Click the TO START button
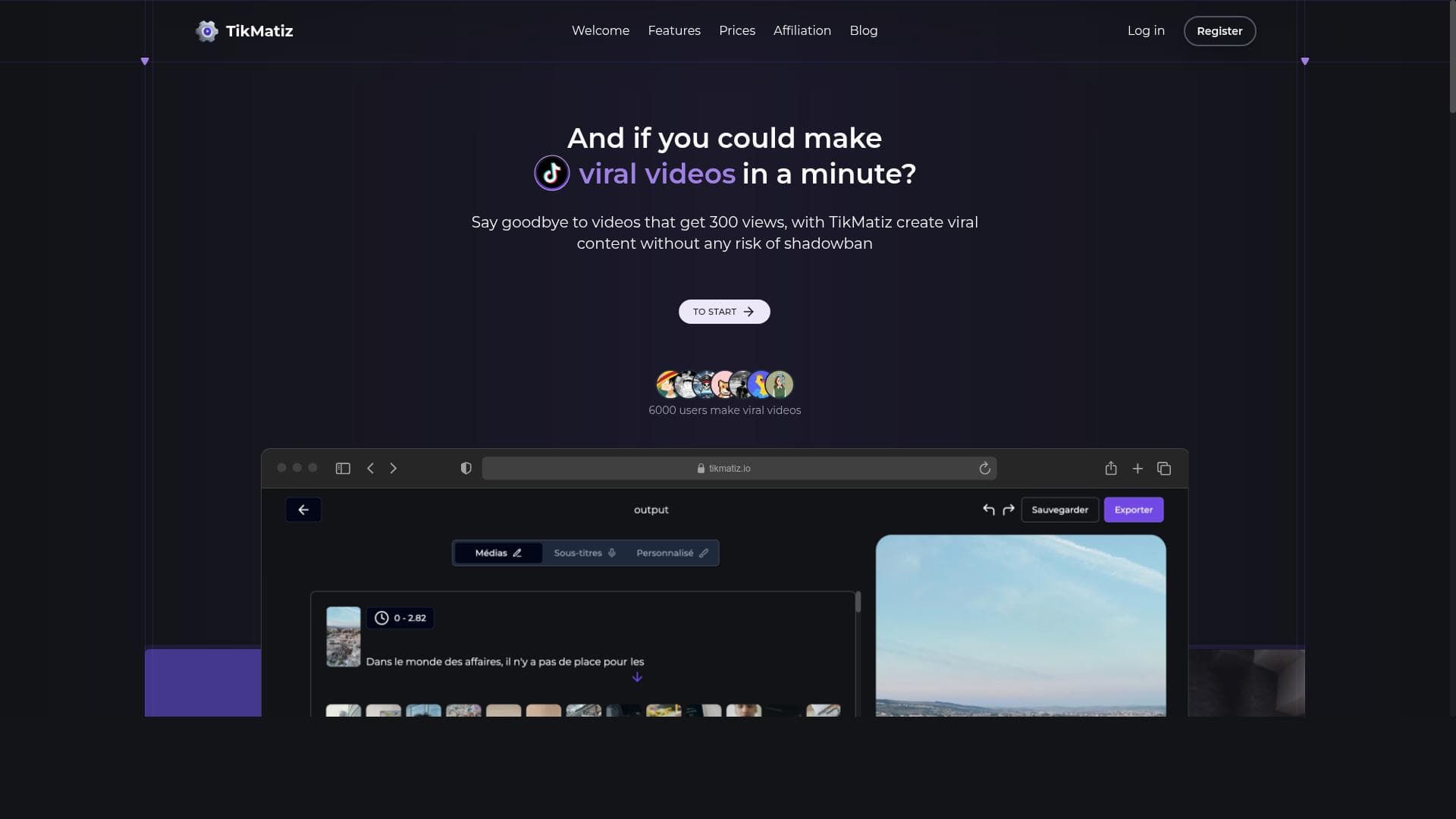Screen dimensions: 1456x819 click(x=723, y=312)
